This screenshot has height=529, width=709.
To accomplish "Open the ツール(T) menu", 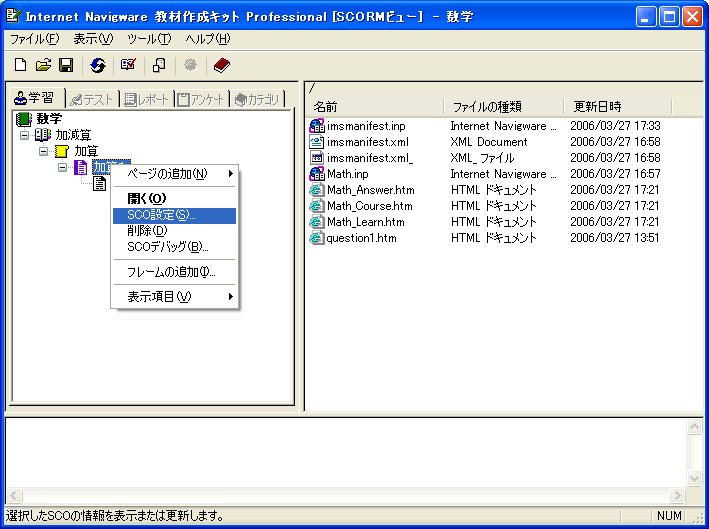I will coord(149,39).
